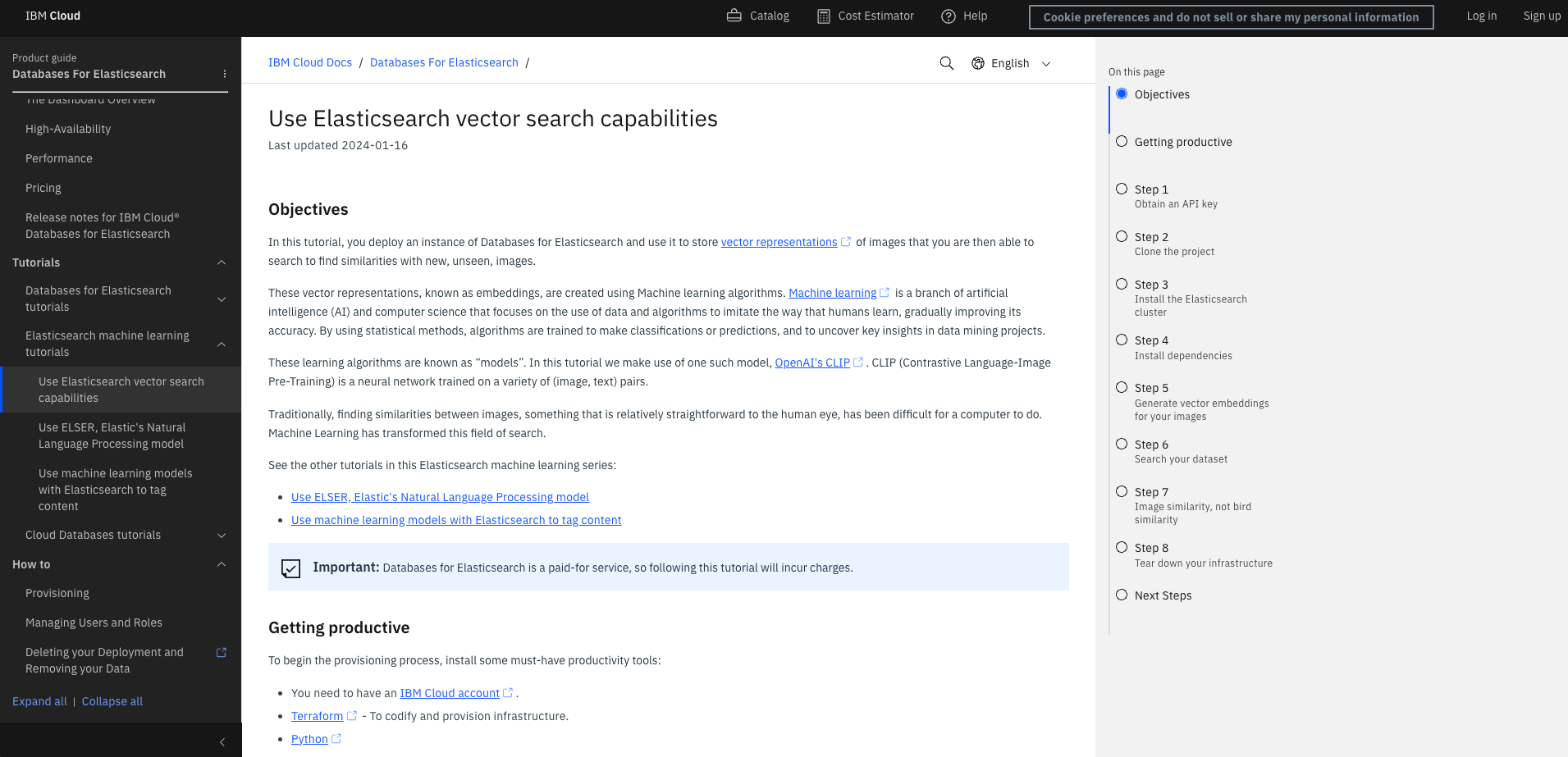Open the Product guide overflow menu
1568x757 pixels.
click(223, 73)
